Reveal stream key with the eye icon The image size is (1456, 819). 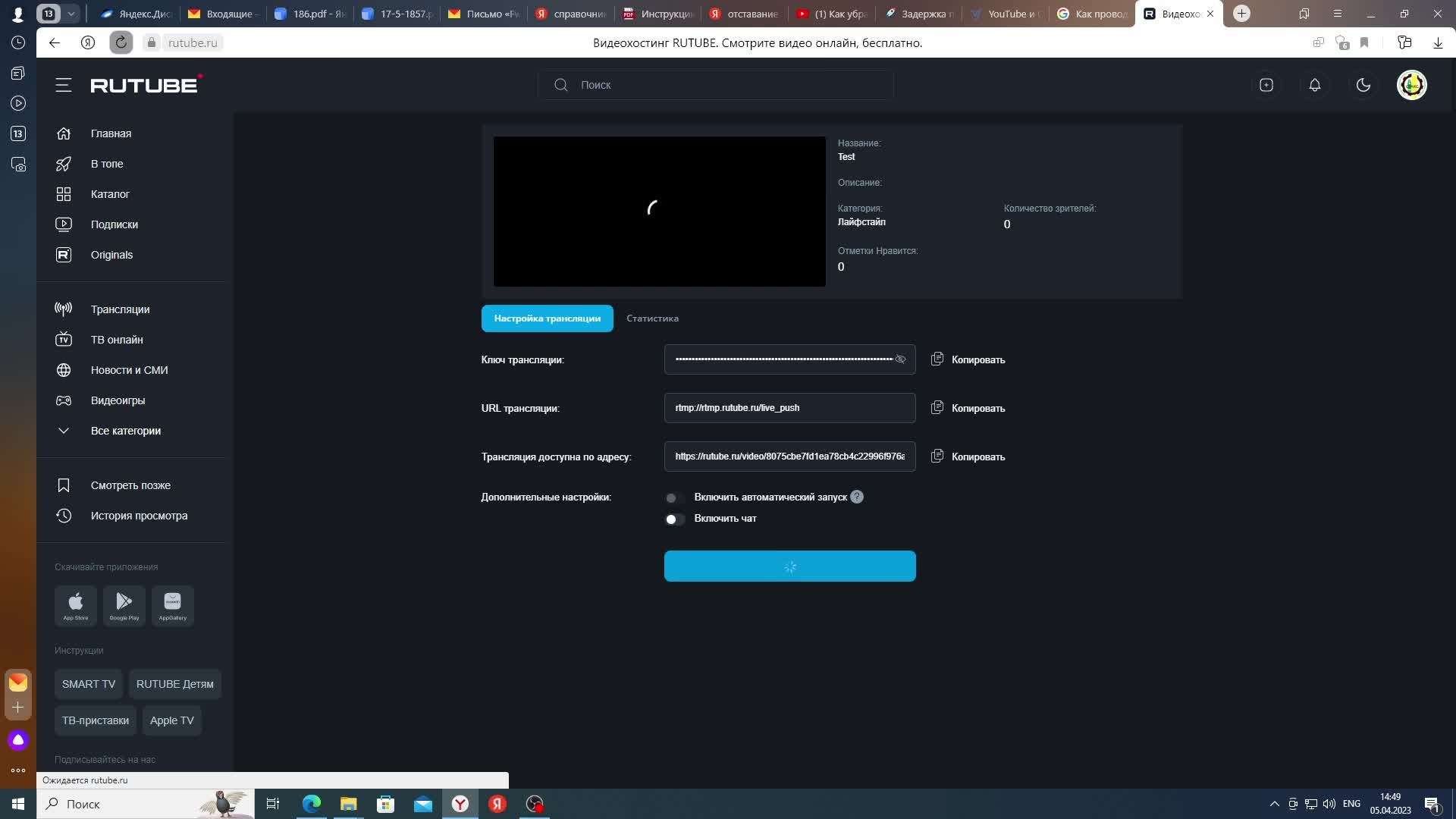(x=900, y=359)
